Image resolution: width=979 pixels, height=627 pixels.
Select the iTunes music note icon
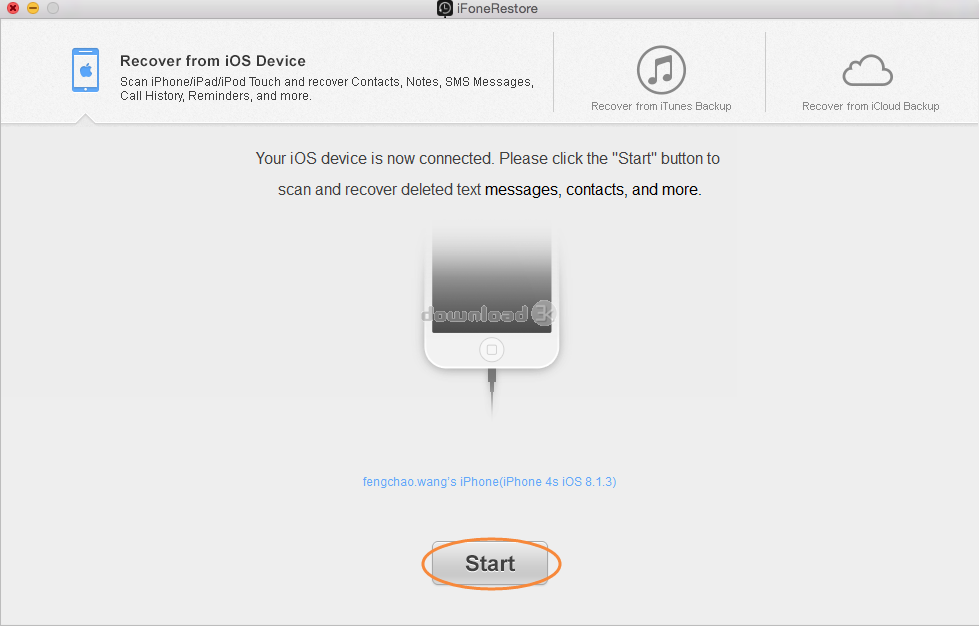pos(661,70)
